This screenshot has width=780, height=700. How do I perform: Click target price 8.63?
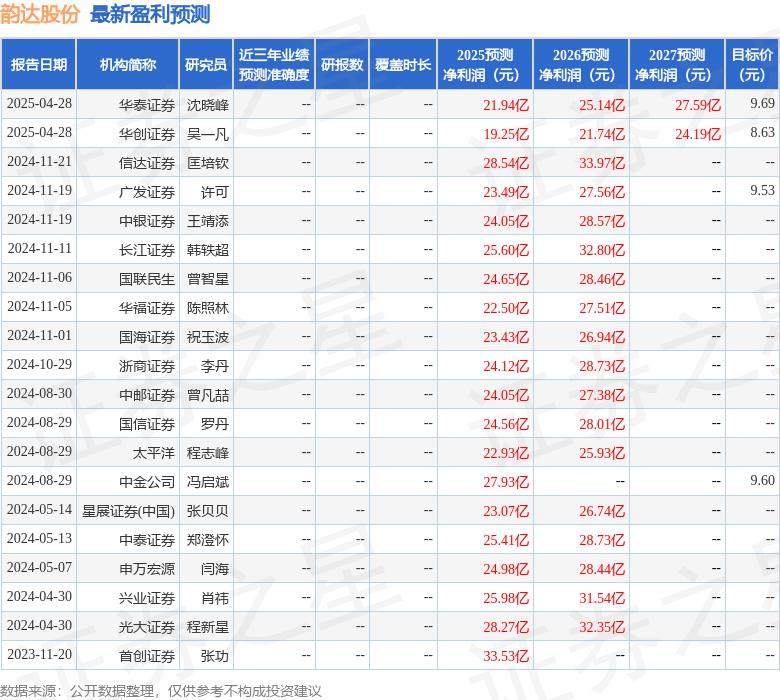pyautogui.click(x=763, y=132)
